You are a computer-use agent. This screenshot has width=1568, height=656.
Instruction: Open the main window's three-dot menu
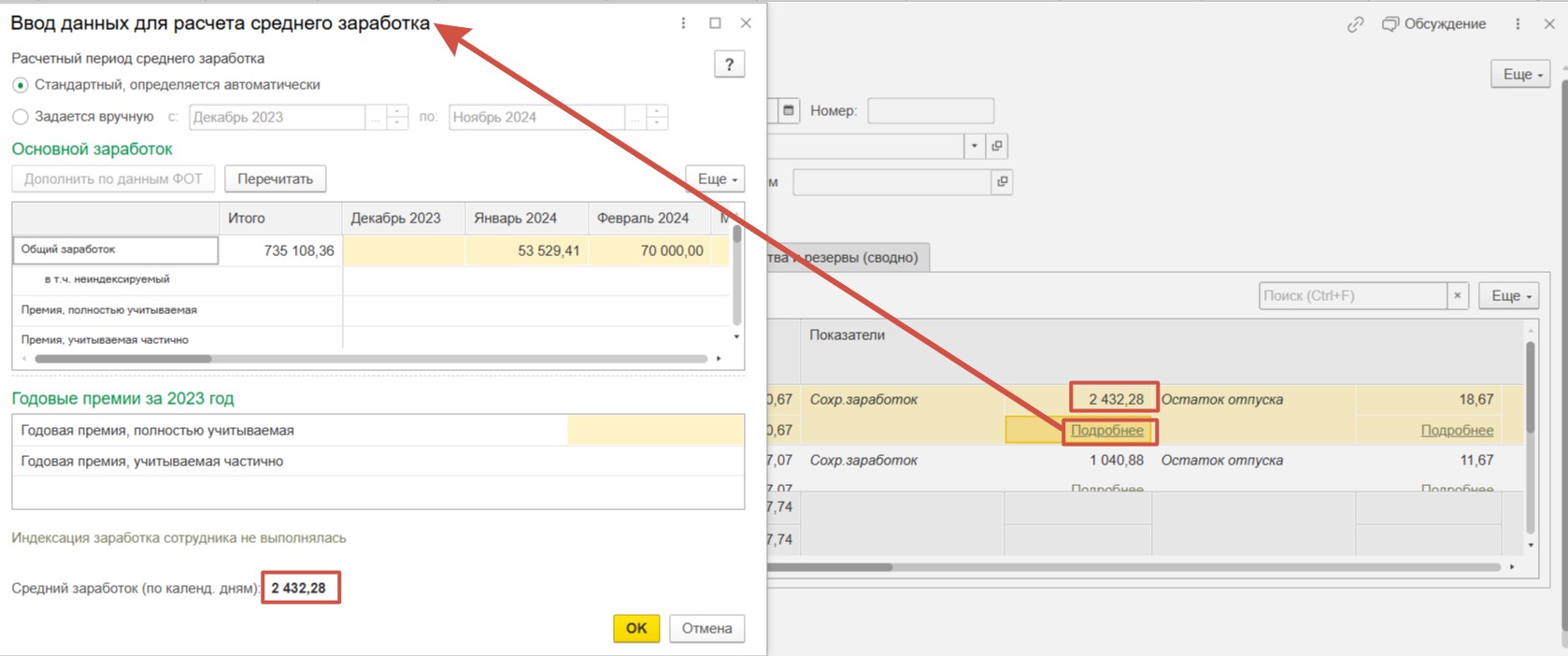[x=1518, y=24]
